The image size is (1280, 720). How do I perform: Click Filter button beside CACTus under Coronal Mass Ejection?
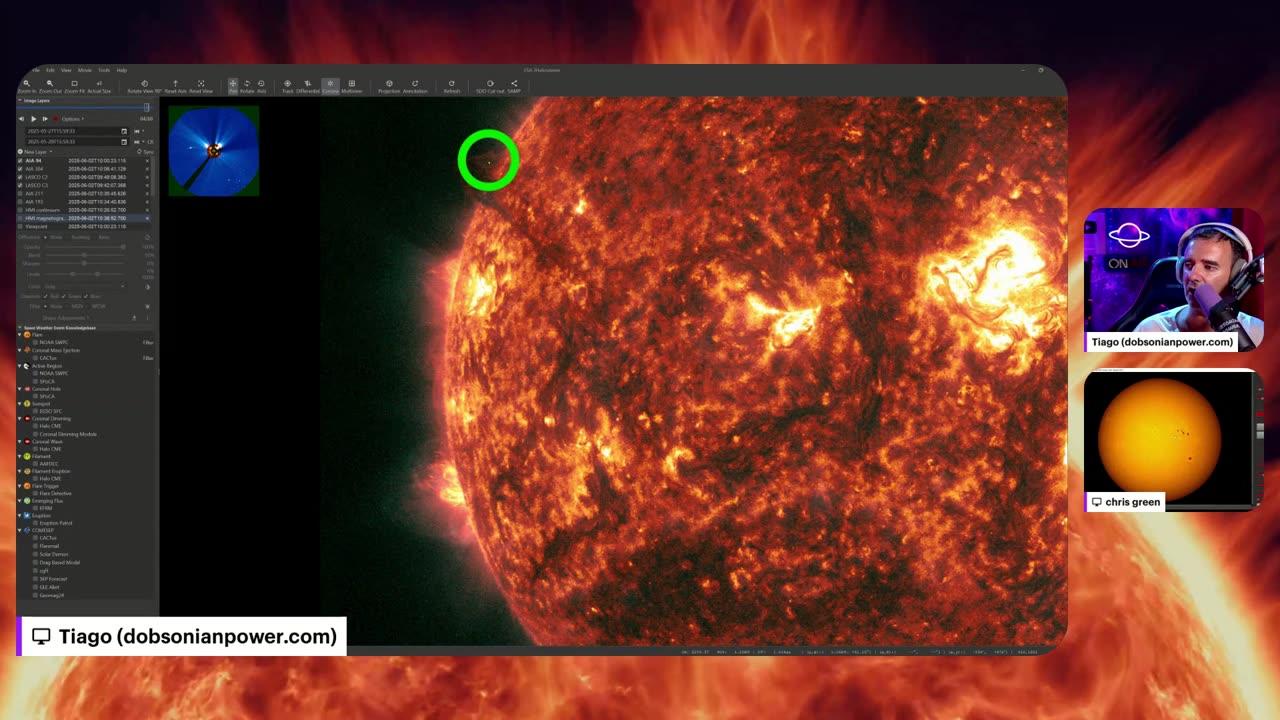(x=148, y=358)
